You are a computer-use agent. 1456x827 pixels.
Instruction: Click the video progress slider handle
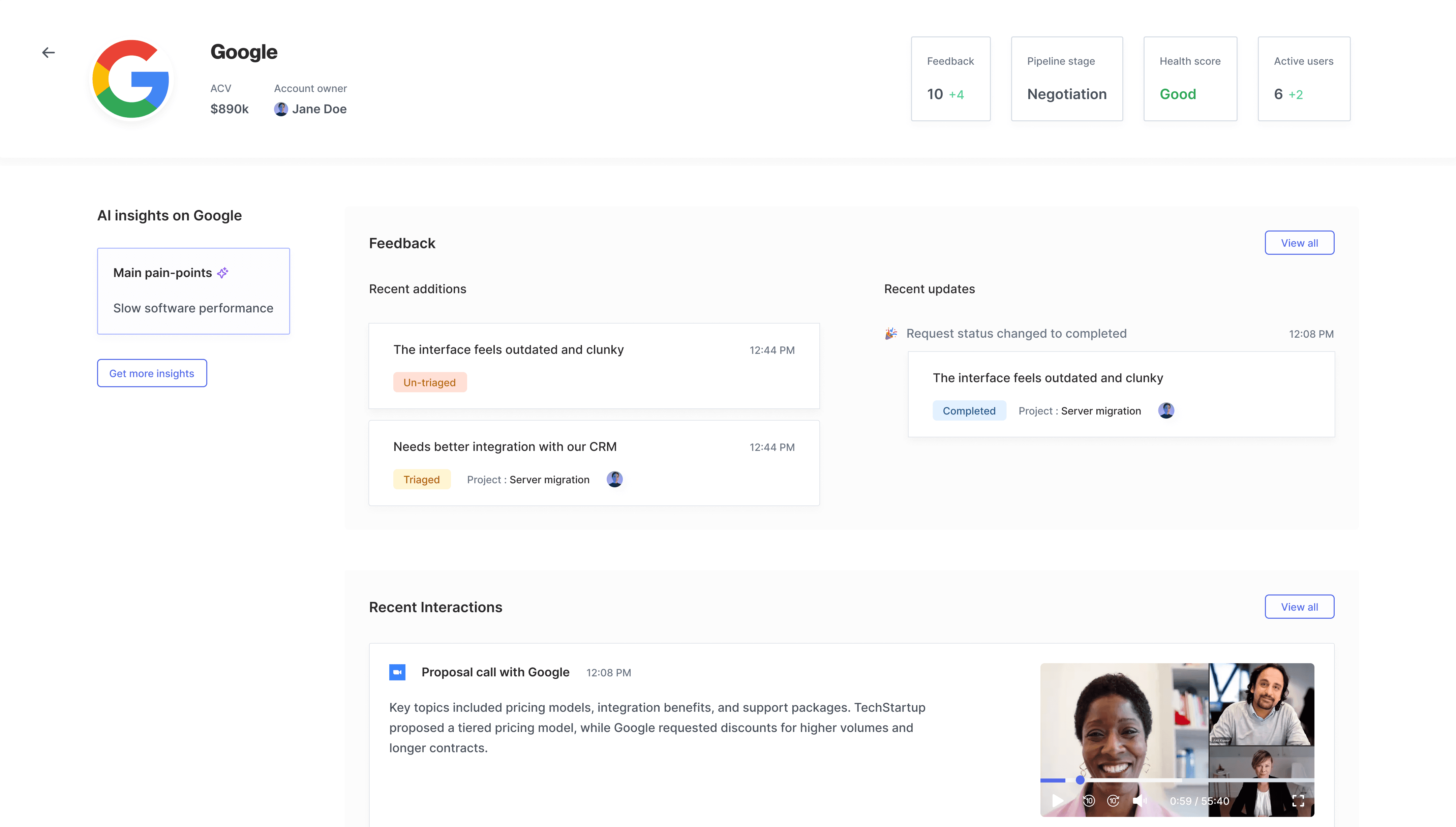pos(1080,780)
